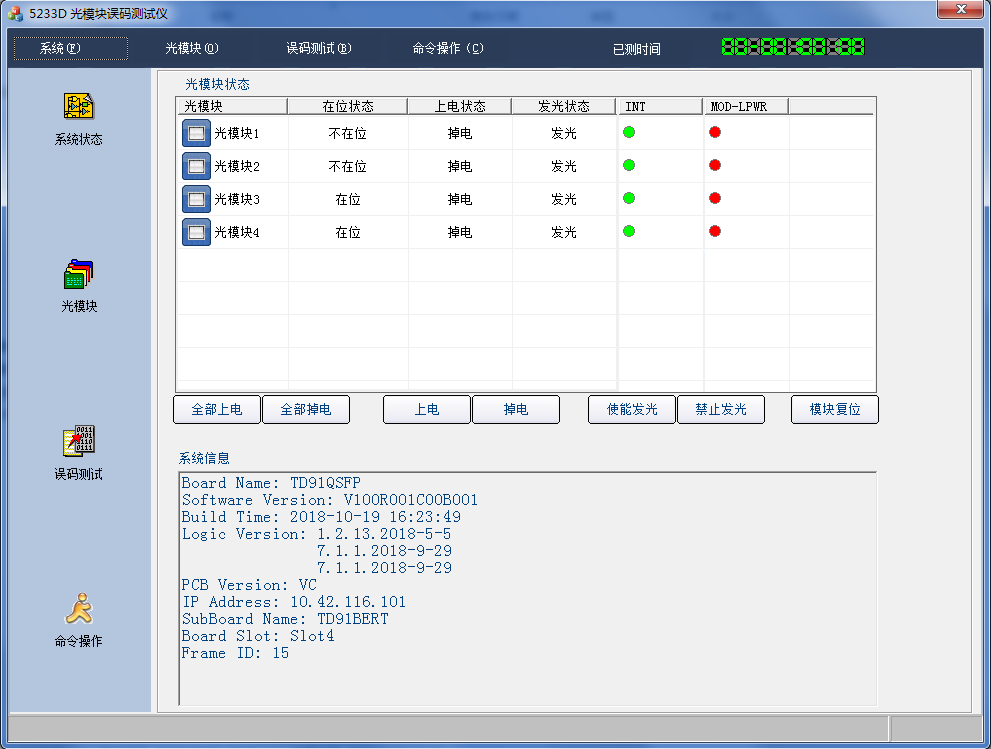The image size is (991, 749).
Task: Click the 命令操作 running figure icon
Action: (x=78, y=608)
